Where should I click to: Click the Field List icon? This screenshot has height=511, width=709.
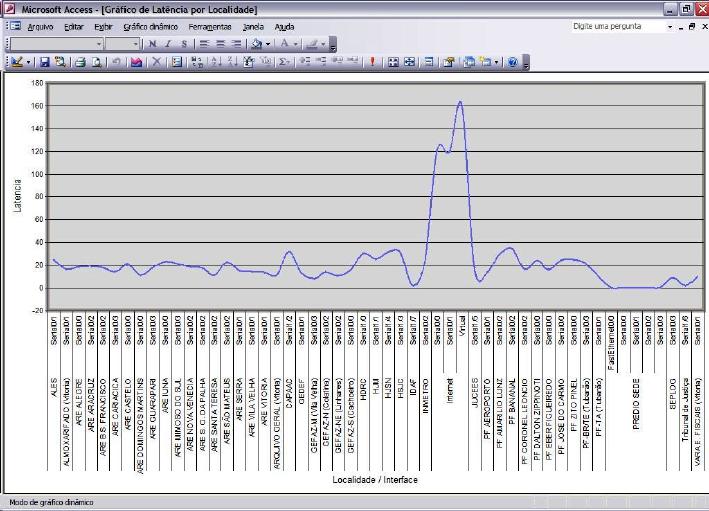pos(428,62)
